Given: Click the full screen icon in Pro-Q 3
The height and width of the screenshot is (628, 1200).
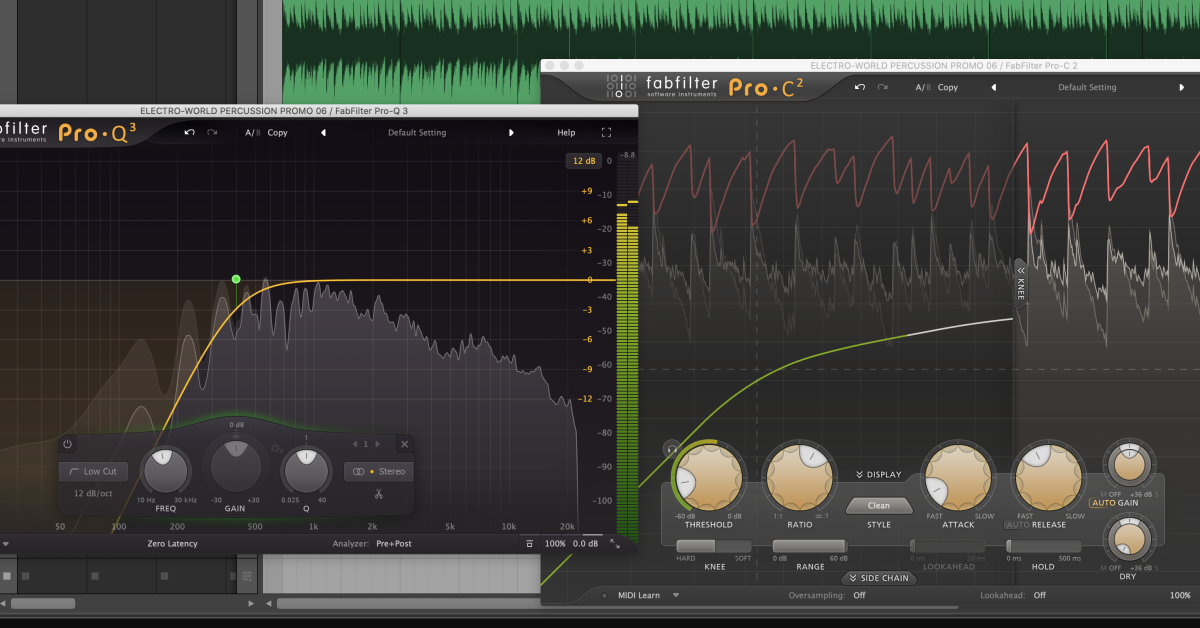Looking at the screenshot, I should 604,131.
